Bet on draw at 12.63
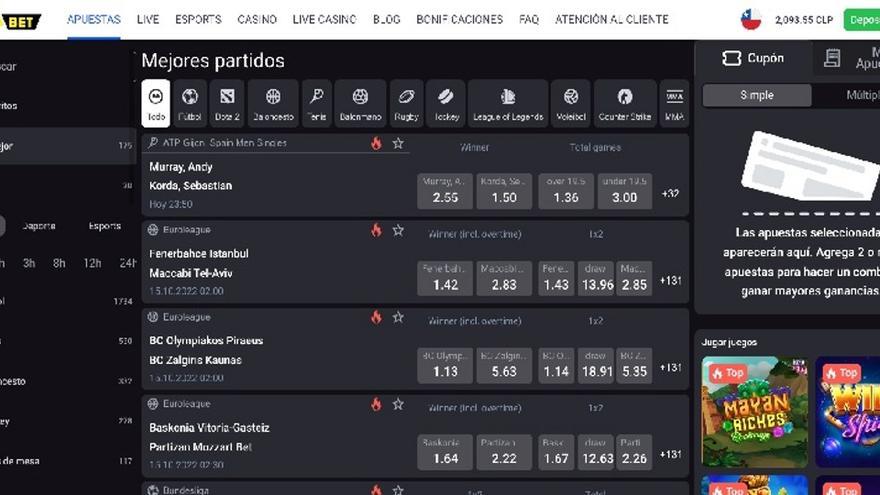880x495 pixels. coord(597,452)
